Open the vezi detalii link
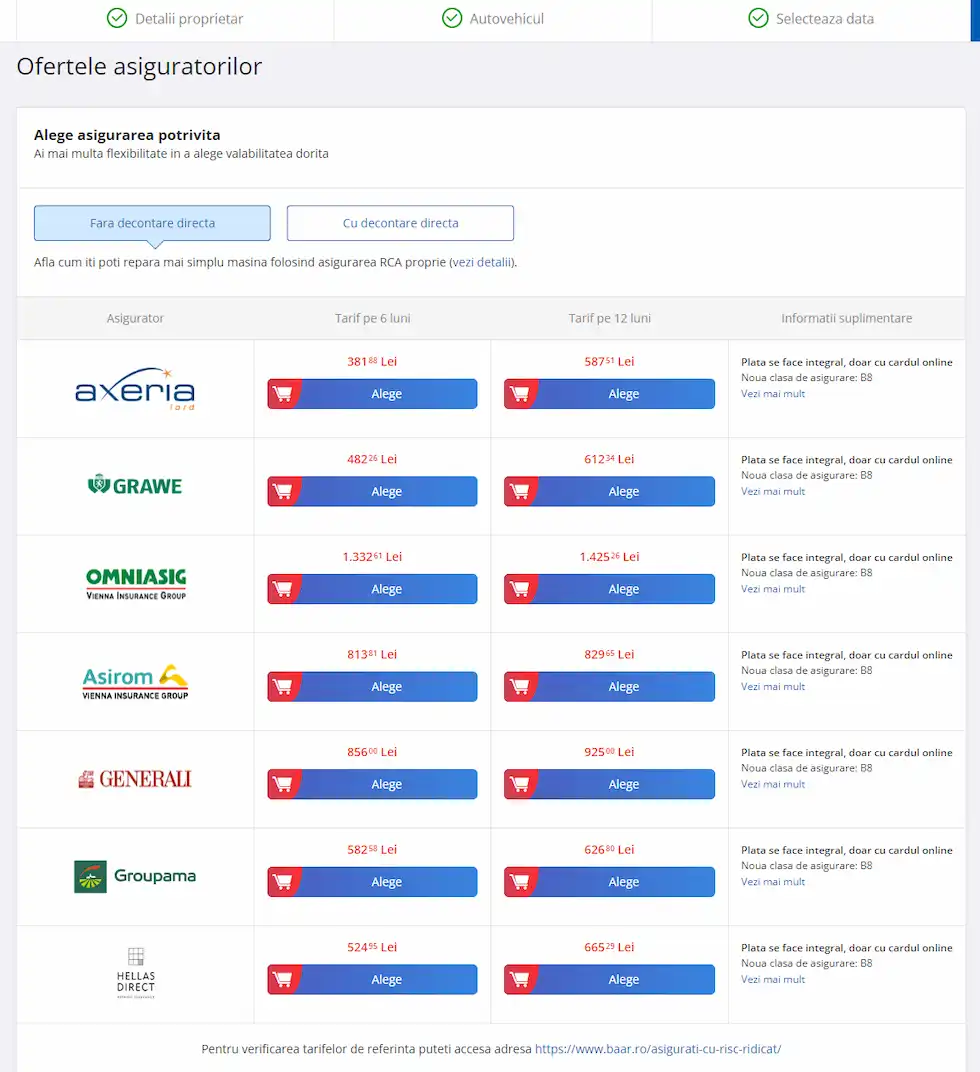Viewport: 980px width, 1072px height. click(482, 262)
